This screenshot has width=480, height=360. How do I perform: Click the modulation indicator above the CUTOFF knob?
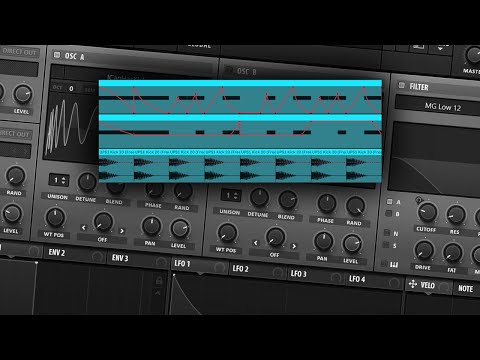[x=419, y=200]
